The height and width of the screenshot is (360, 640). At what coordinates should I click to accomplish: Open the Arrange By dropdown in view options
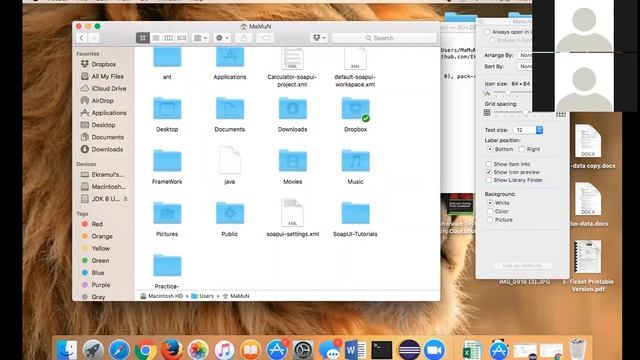[x=524, y=55]
